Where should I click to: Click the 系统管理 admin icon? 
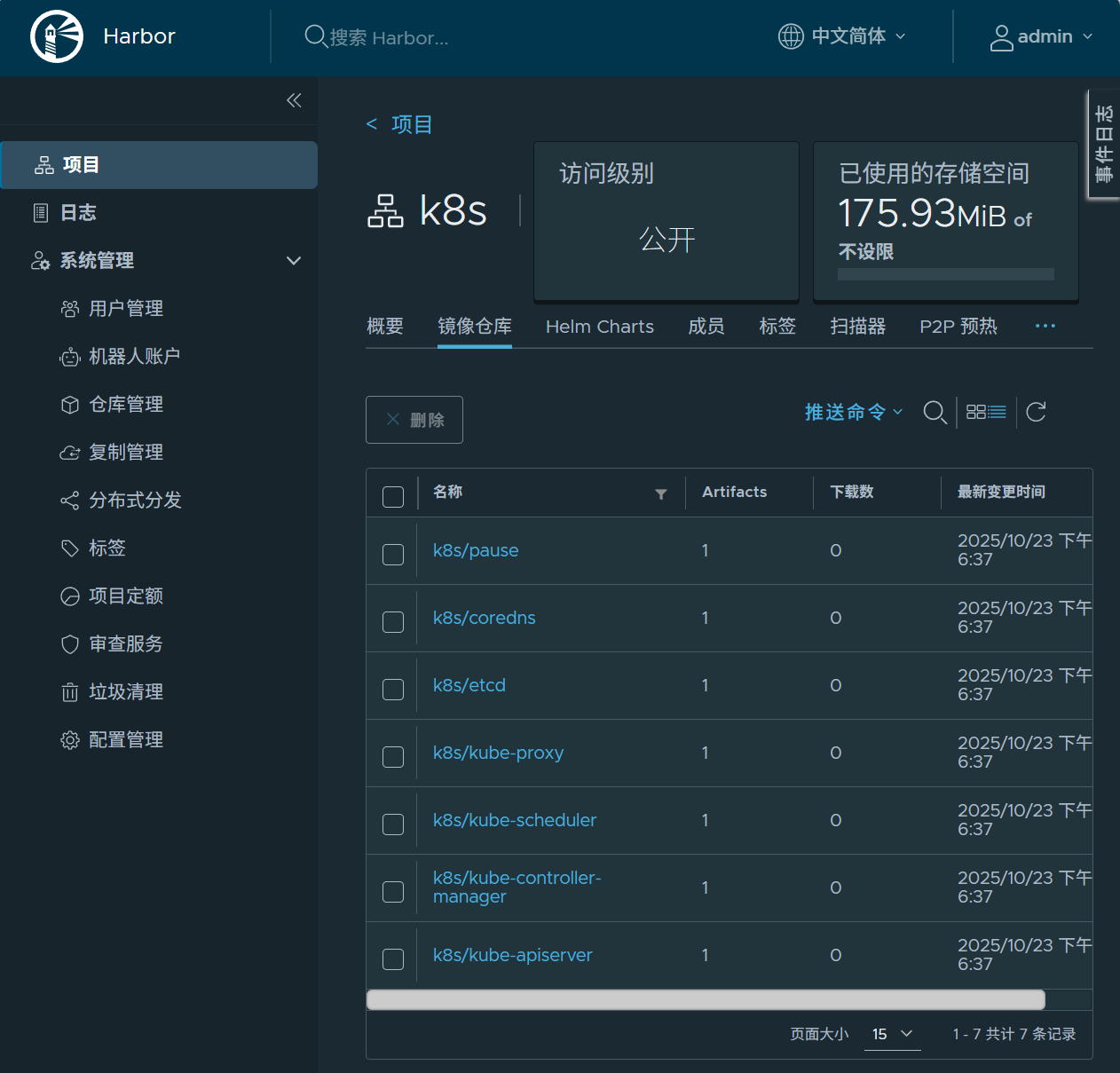tap(41, 261)
